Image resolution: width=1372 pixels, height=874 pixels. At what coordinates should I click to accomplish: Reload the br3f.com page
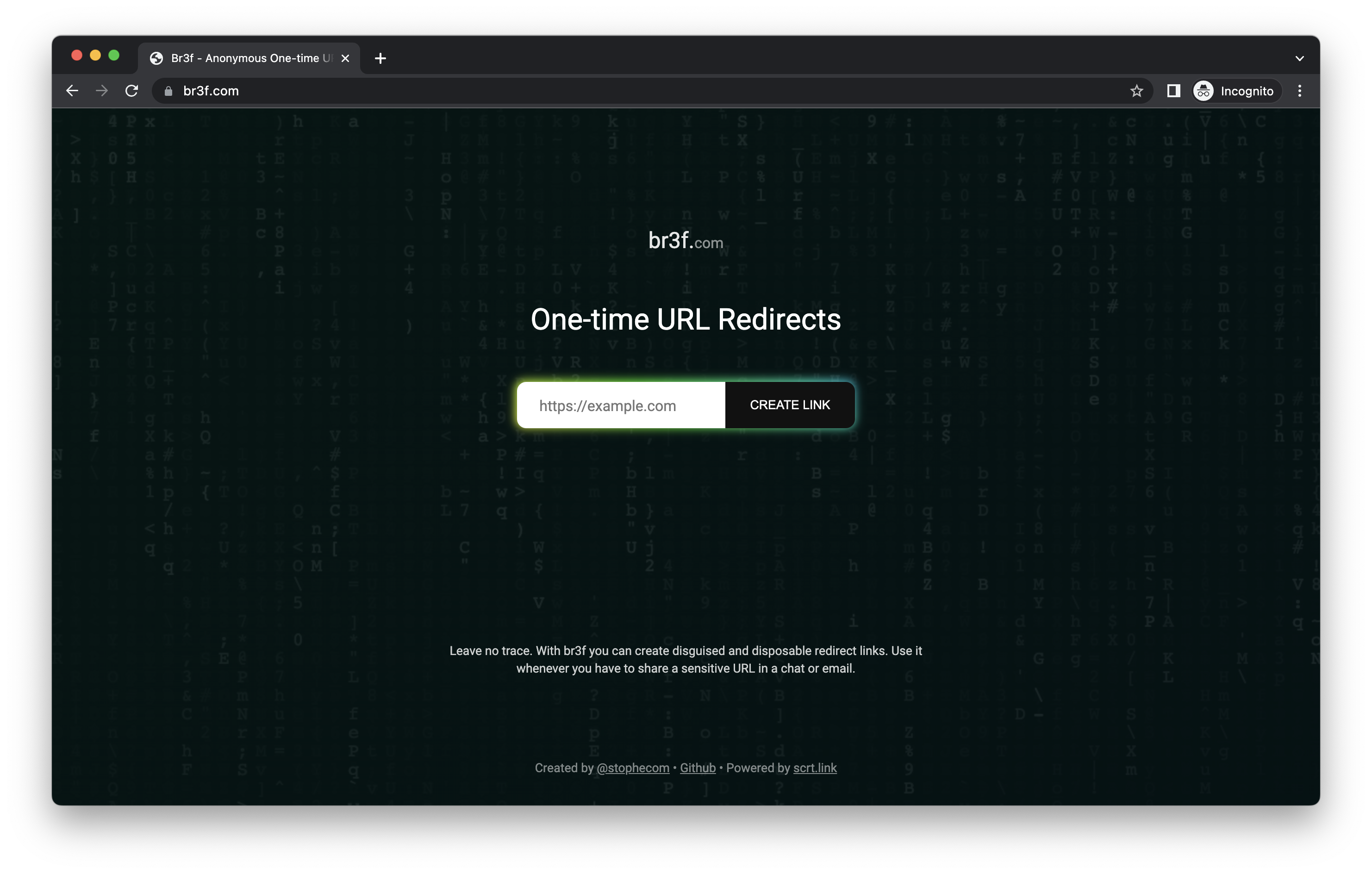click(131, 91)
